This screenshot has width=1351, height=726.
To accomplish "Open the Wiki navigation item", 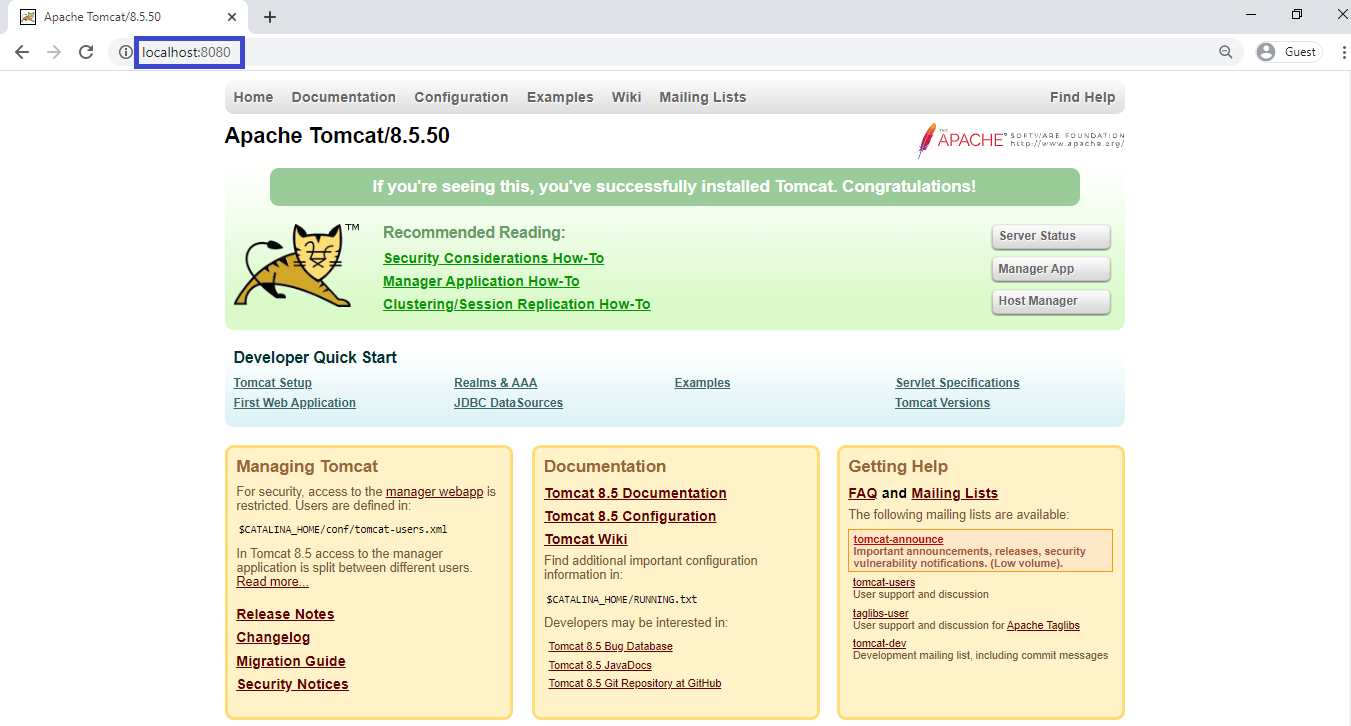I will 627,97.
